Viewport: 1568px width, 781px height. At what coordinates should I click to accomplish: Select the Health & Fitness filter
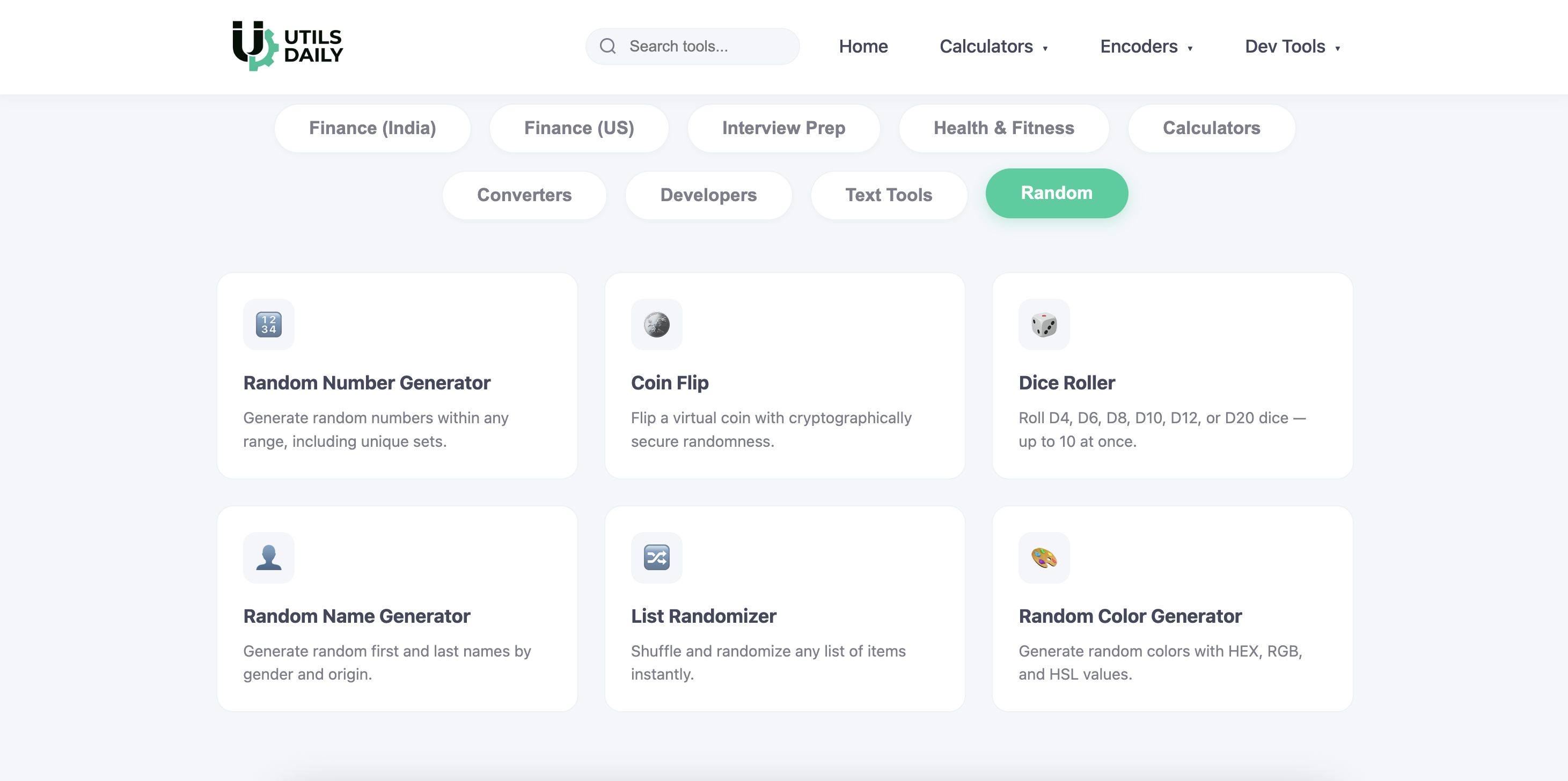(x=1003, y=128)
